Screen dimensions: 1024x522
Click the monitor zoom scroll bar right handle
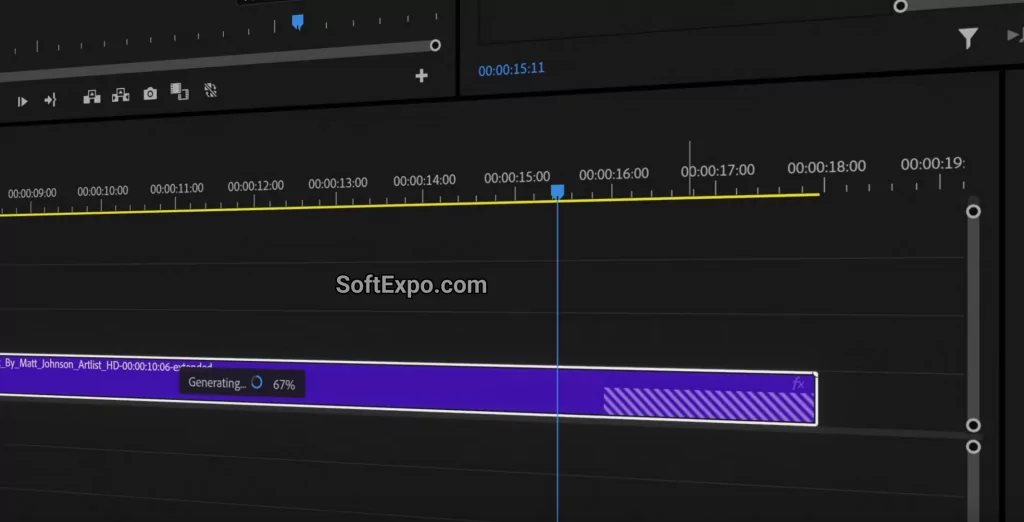point(435,45)
